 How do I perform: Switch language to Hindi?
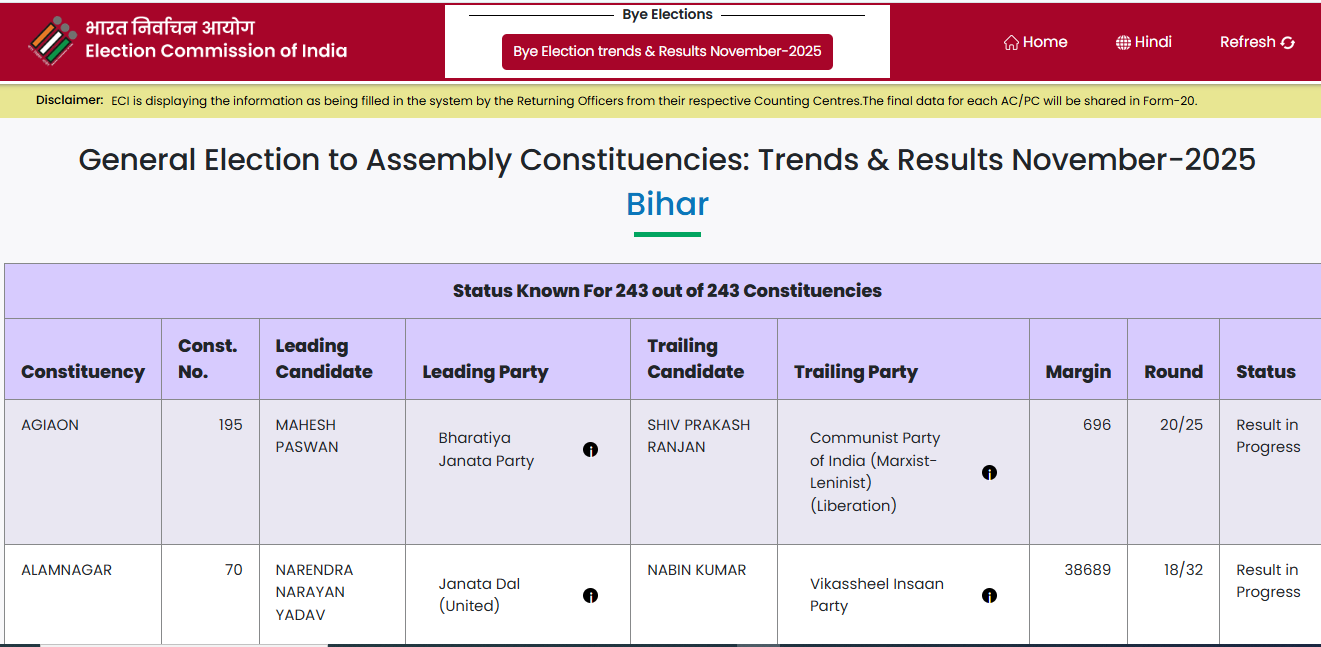(x=1153, y=42)
